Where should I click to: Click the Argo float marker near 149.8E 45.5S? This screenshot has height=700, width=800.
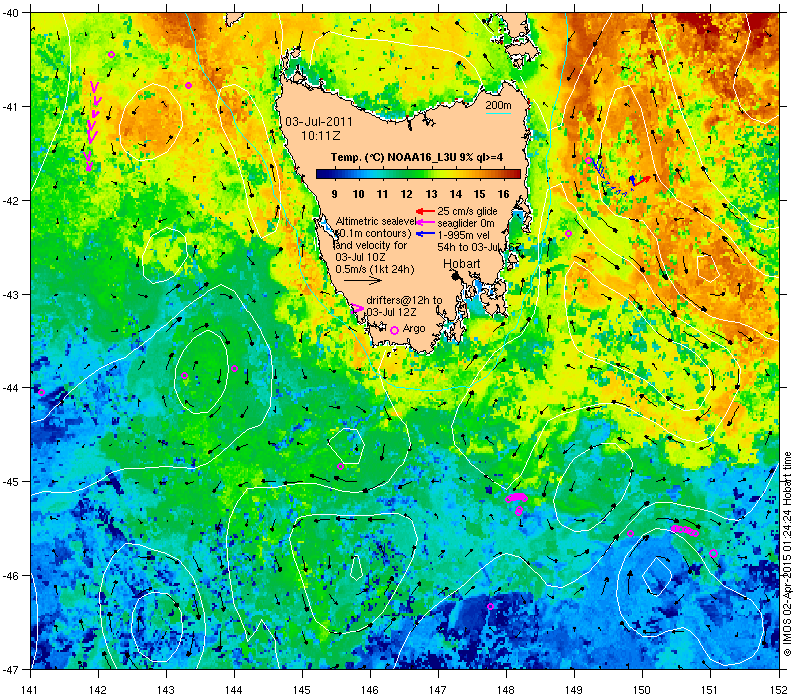pos(630,534)
